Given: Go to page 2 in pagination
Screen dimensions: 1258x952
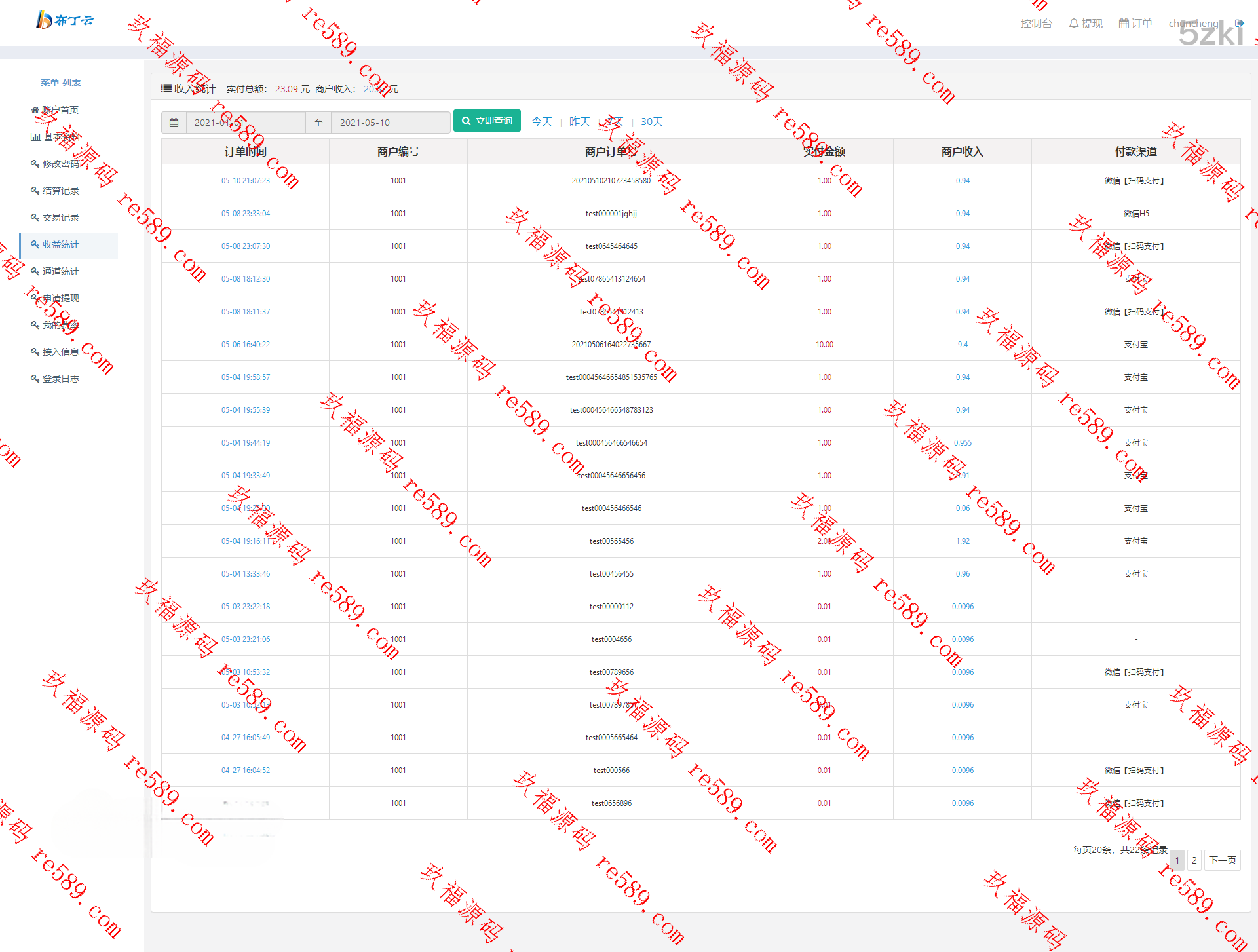Looking at the screenshot, I should [x=1194, y=860].
